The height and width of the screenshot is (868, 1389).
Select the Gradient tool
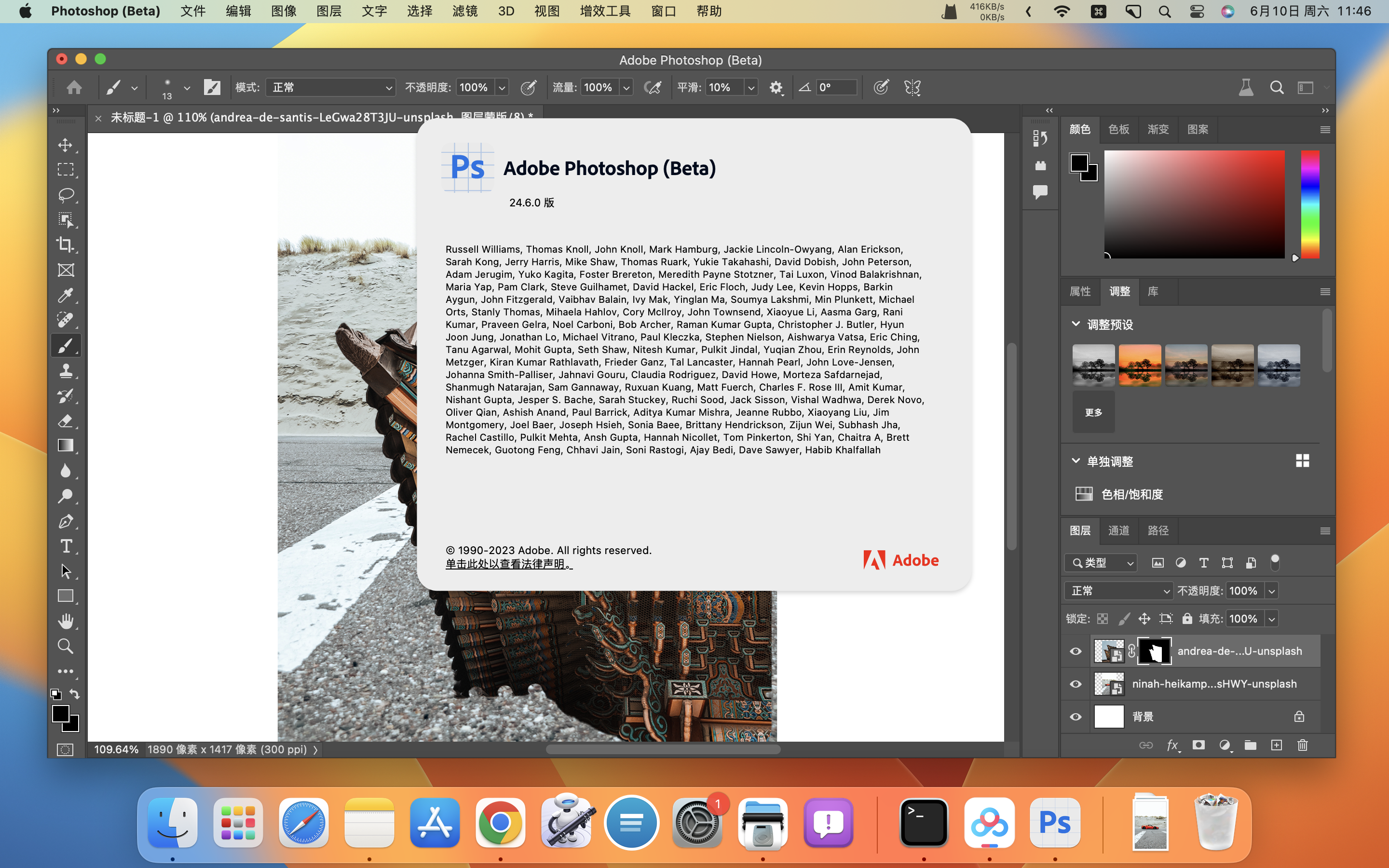point(66,446)
